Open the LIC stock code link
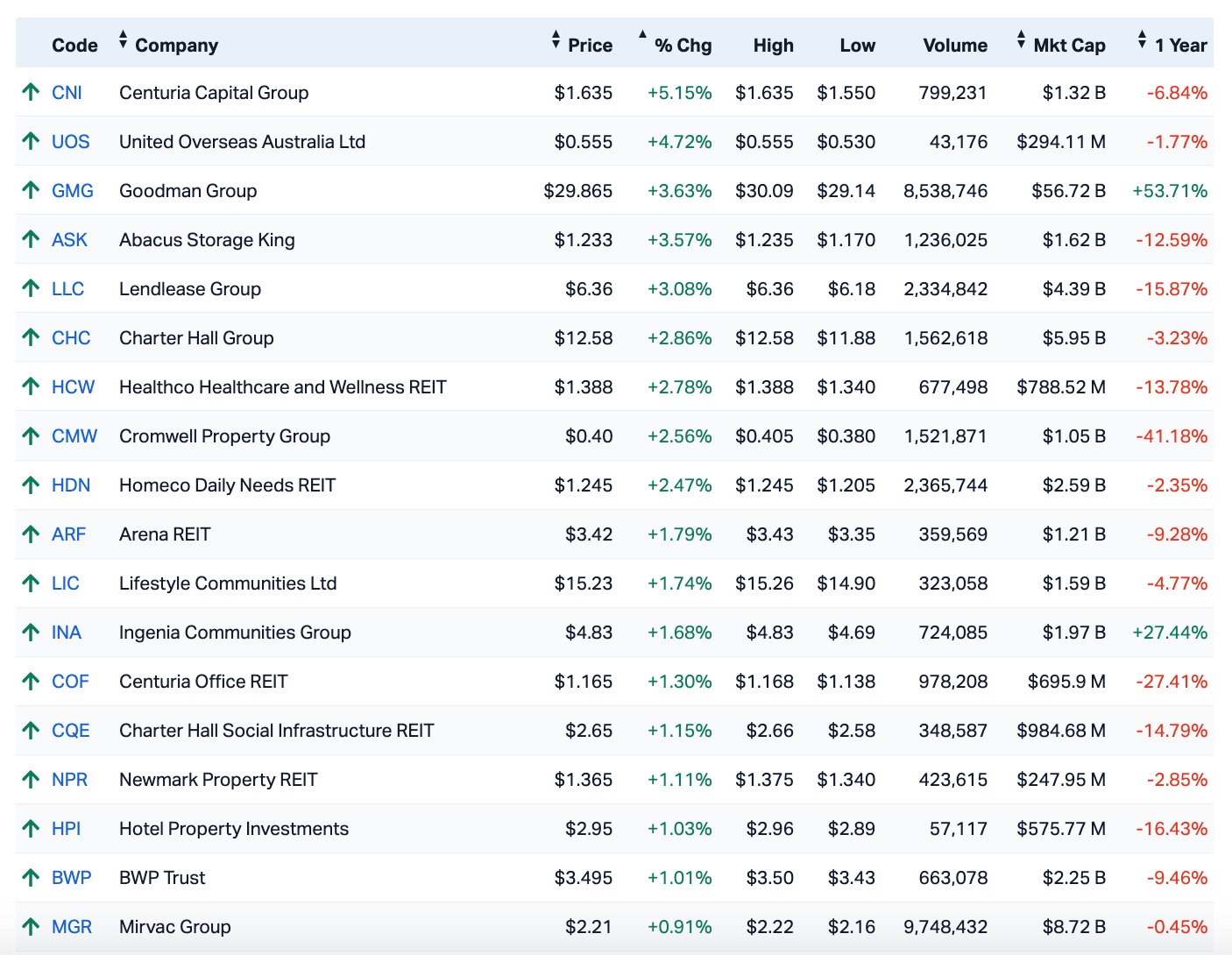 coord(66,584)
